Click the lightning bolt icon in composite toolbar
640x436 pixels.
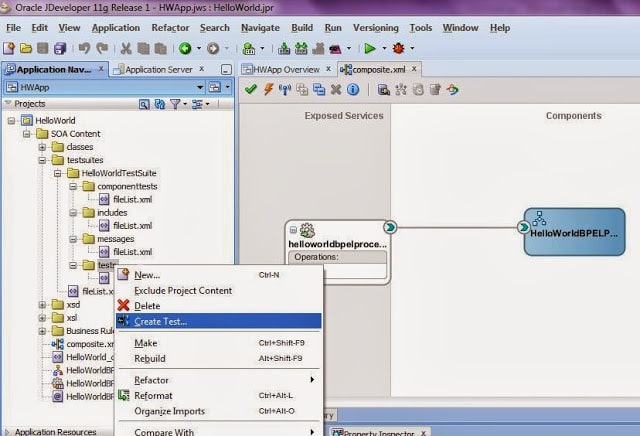(268, 89)
